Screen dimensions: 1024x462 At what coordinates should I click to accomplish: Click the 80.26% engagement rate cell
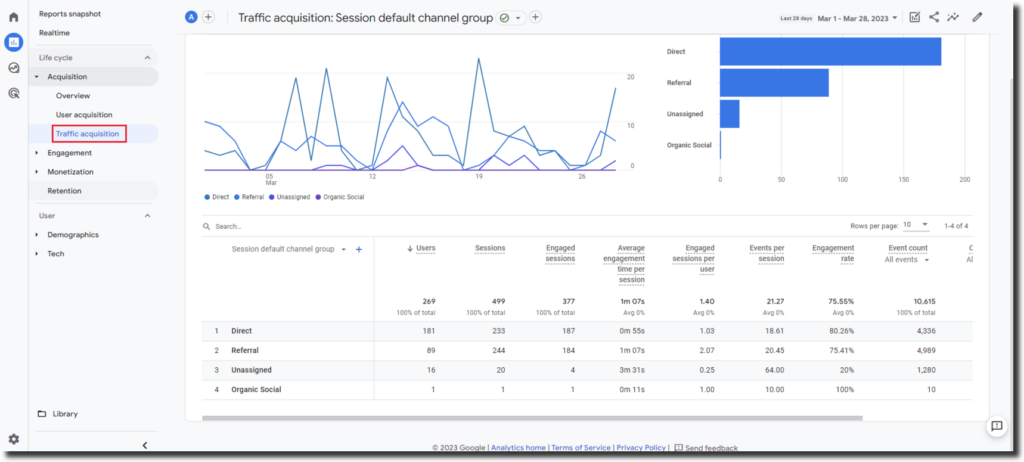click(840, 331)
